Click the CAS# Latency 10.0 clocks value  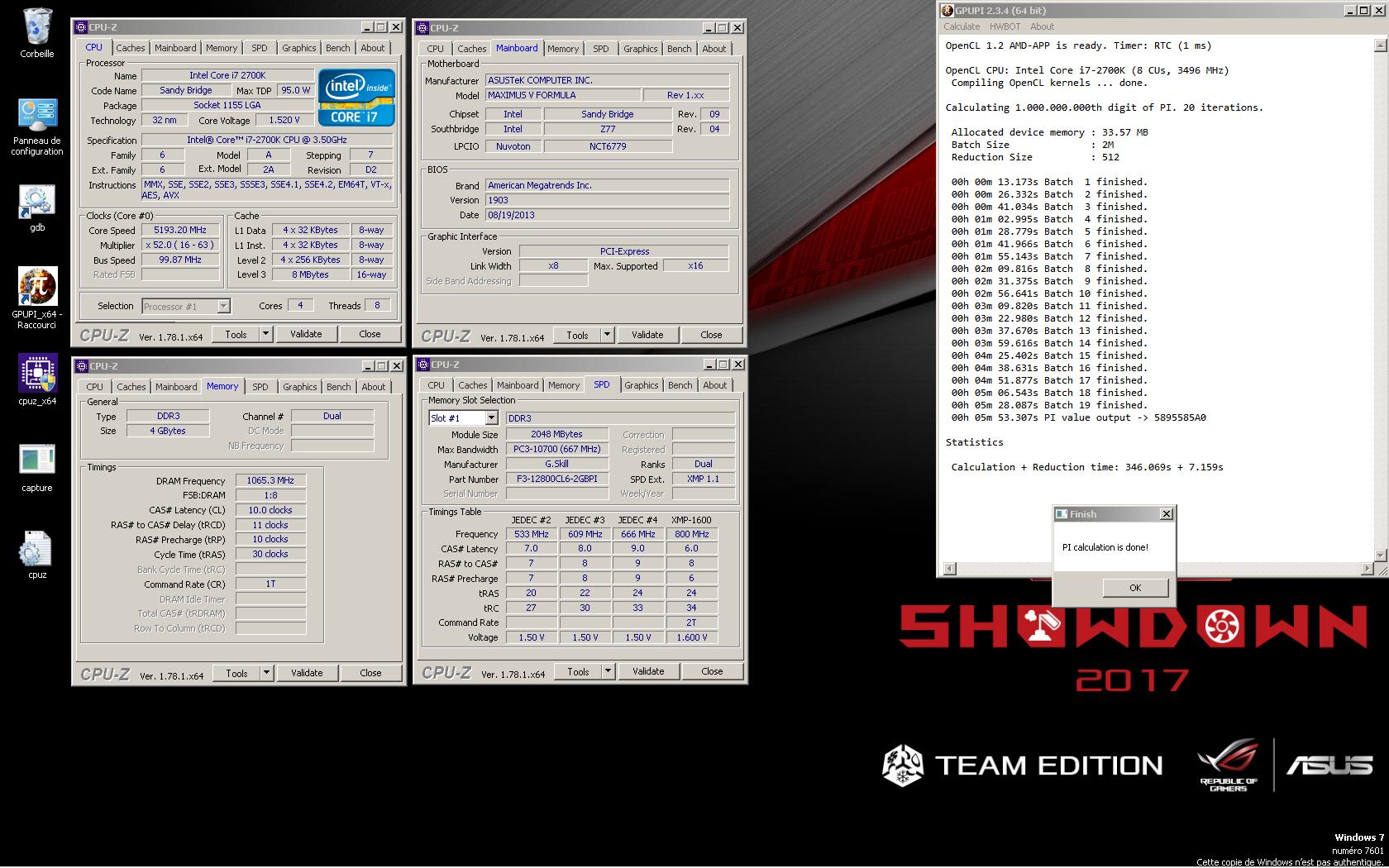(x=270, y=510)
